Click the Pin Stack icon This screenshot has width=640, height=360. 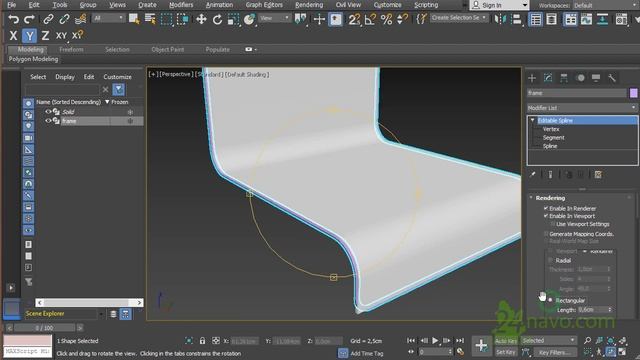click(533, 175)
